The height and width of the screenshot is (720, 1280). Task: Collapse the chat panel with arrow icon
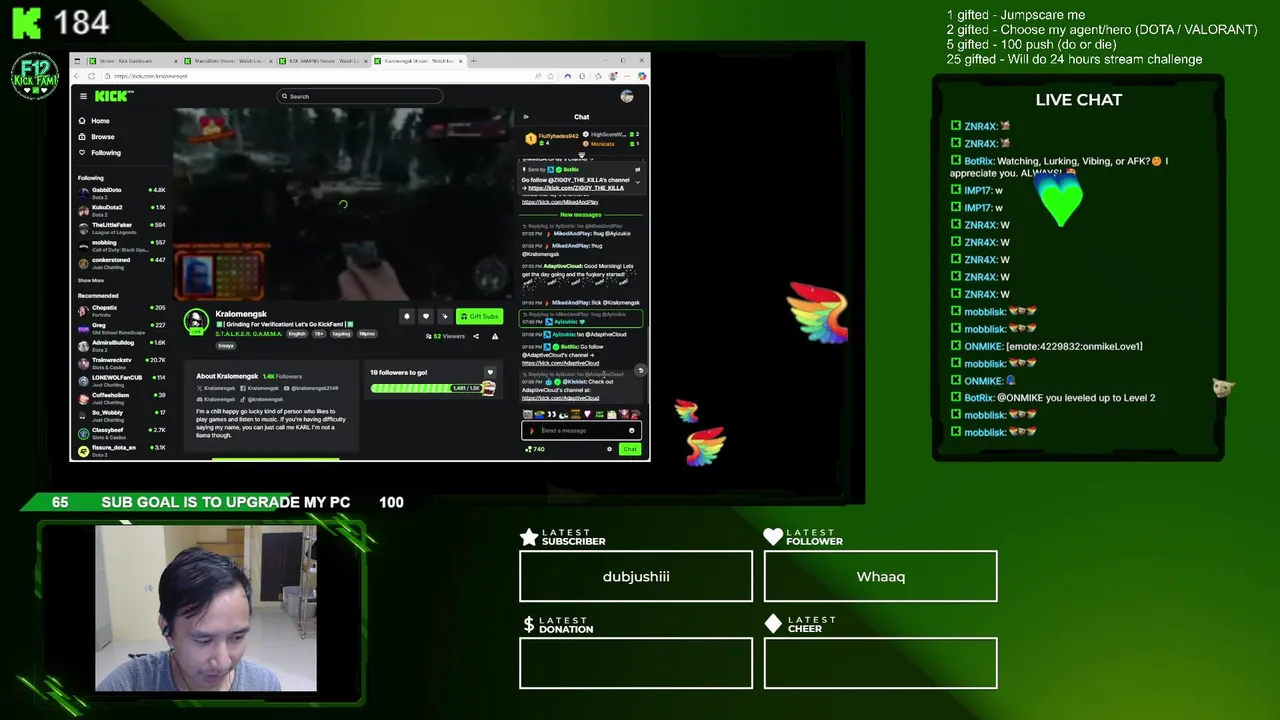click(x=526, y=117)
